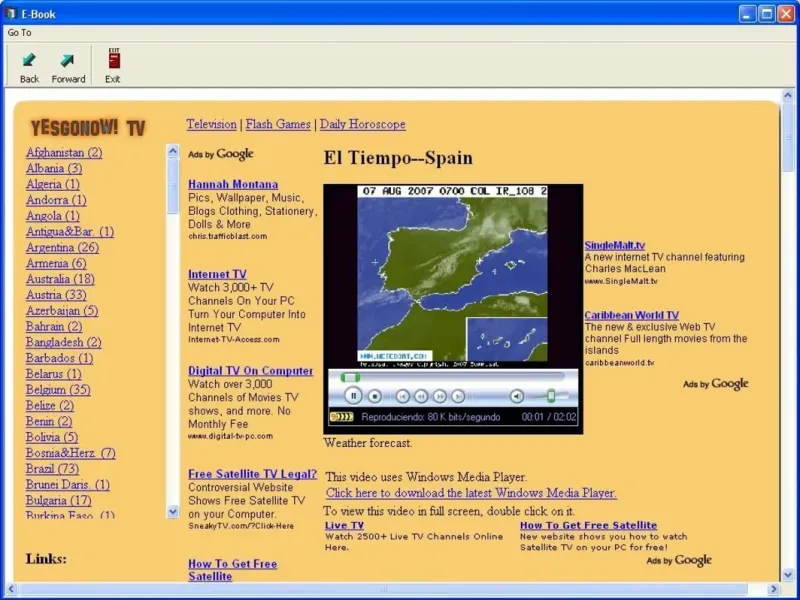800x600 pixels.
Task: Select Antigua&Bar. (1) country link
Action: pyautogui.click(x=70, y=232)
